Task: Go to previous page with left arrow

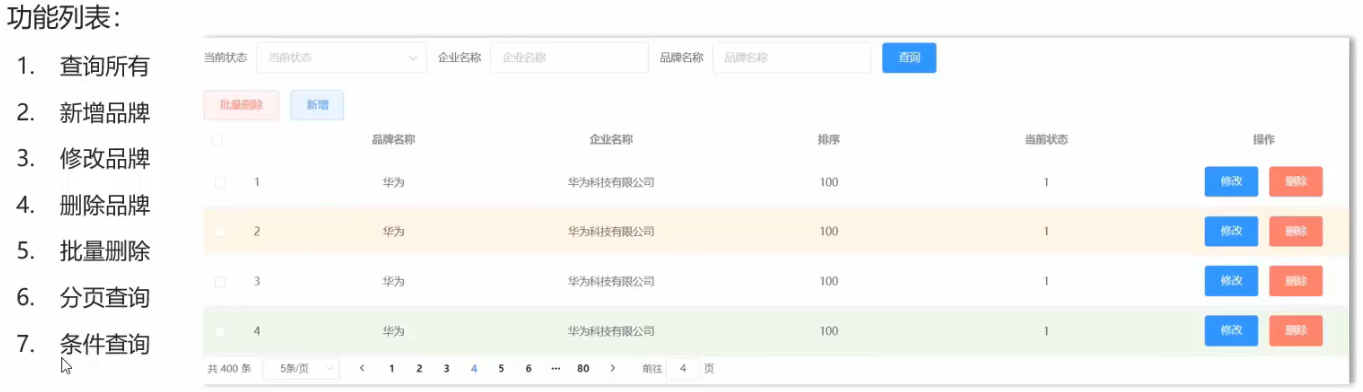Action: 362,369
